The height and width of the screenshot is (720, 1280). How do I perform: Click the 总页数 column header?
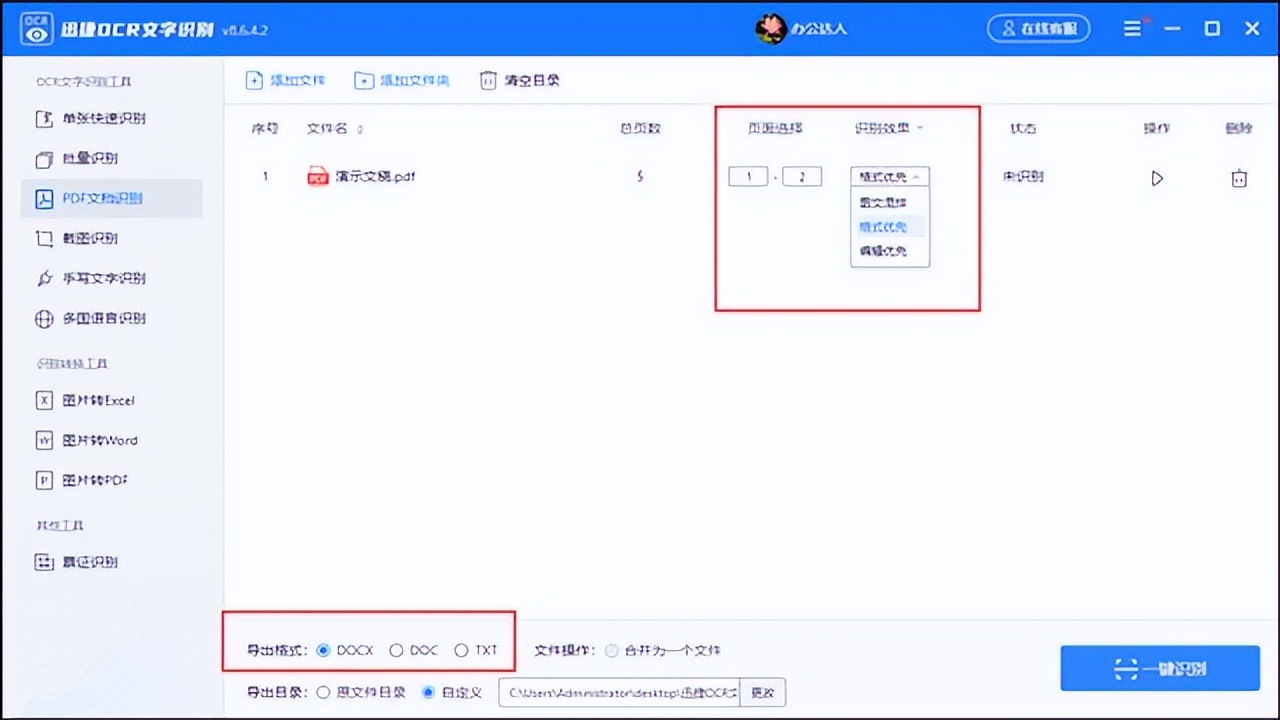(x=640, y=129)
